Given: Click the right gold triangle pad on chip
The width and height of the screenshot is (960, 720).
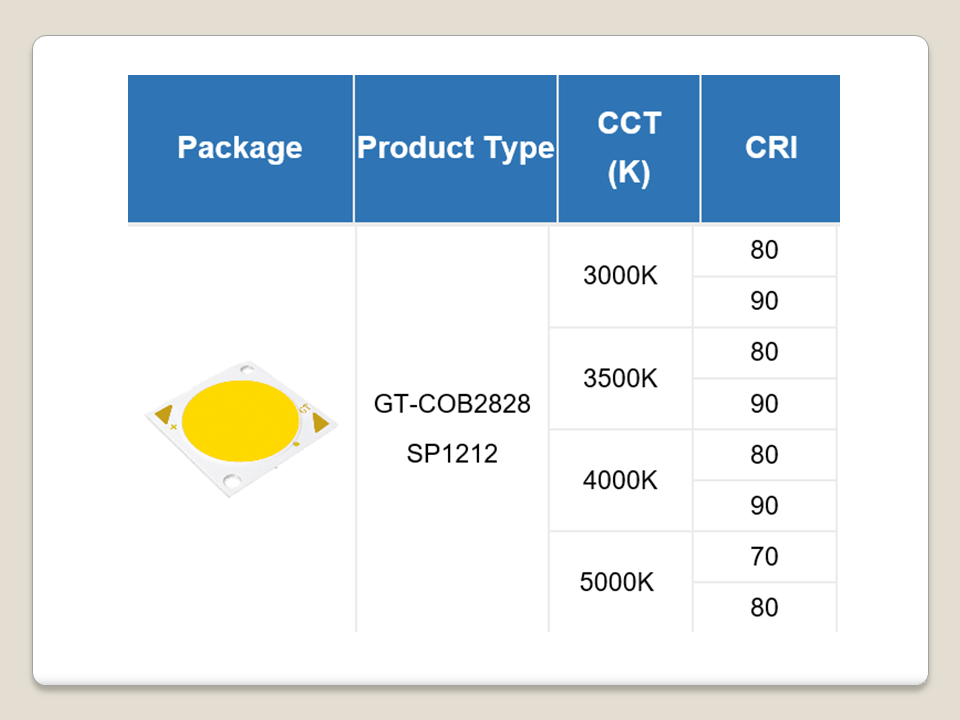Looking at the screenshot, I should pos(320,423).
